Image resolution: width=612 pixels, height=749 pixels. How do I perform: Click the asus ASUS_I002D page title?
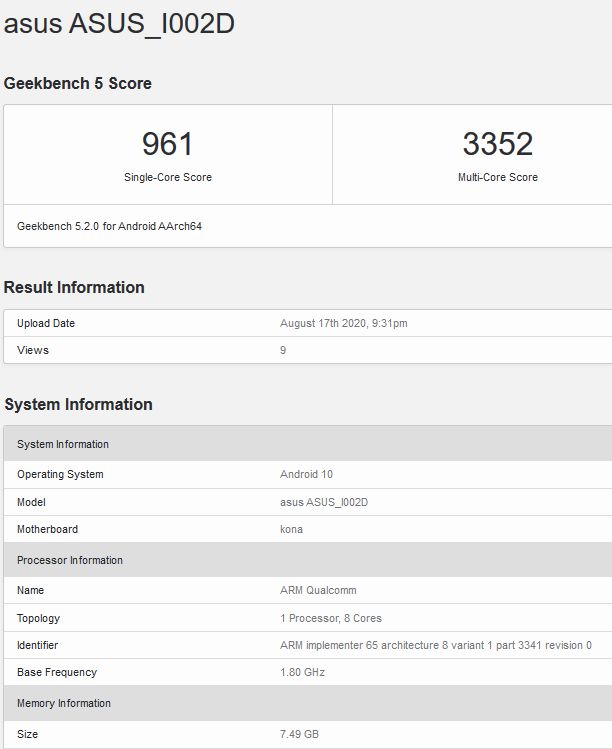(119, 23)
